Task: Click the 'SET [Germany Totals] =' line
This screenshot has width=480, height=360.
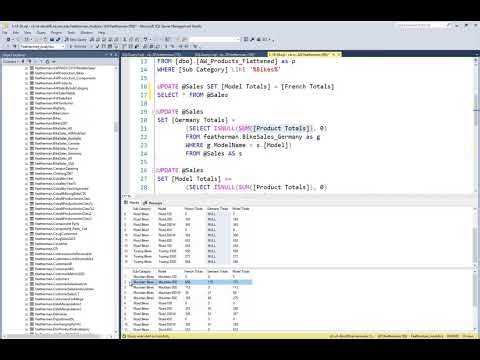Action: pos(196,120)
